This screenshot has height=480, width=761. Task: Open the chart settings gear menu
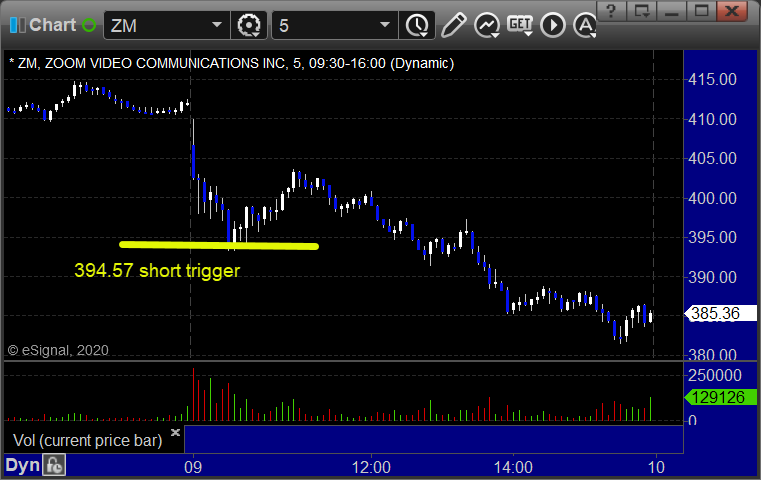tap(249, 25)
